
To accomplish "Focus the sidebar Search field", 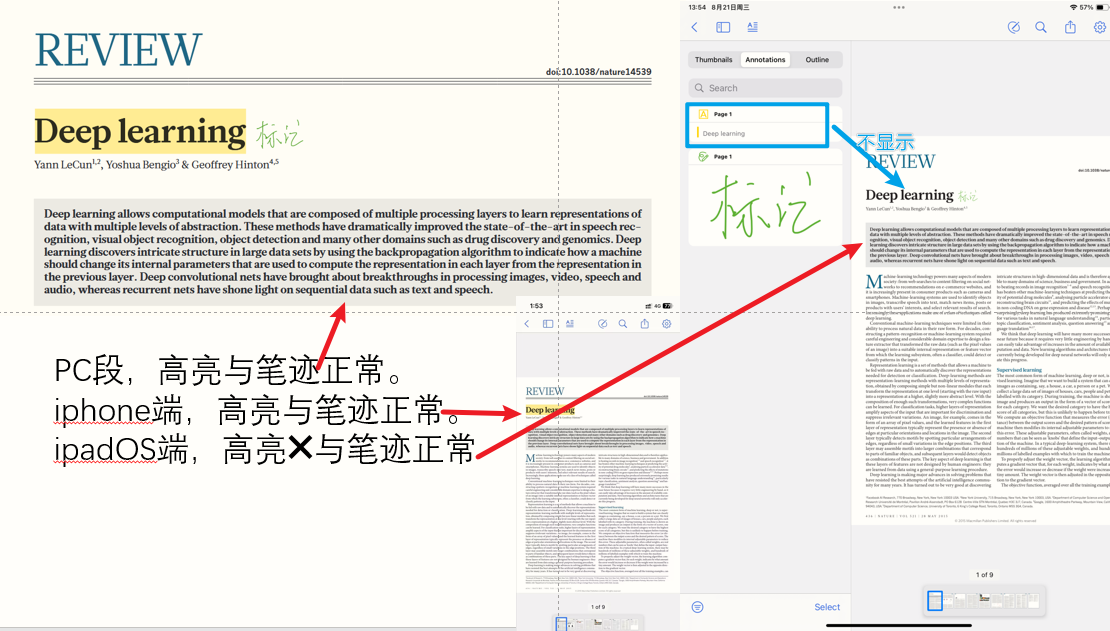I will [765, 88].
